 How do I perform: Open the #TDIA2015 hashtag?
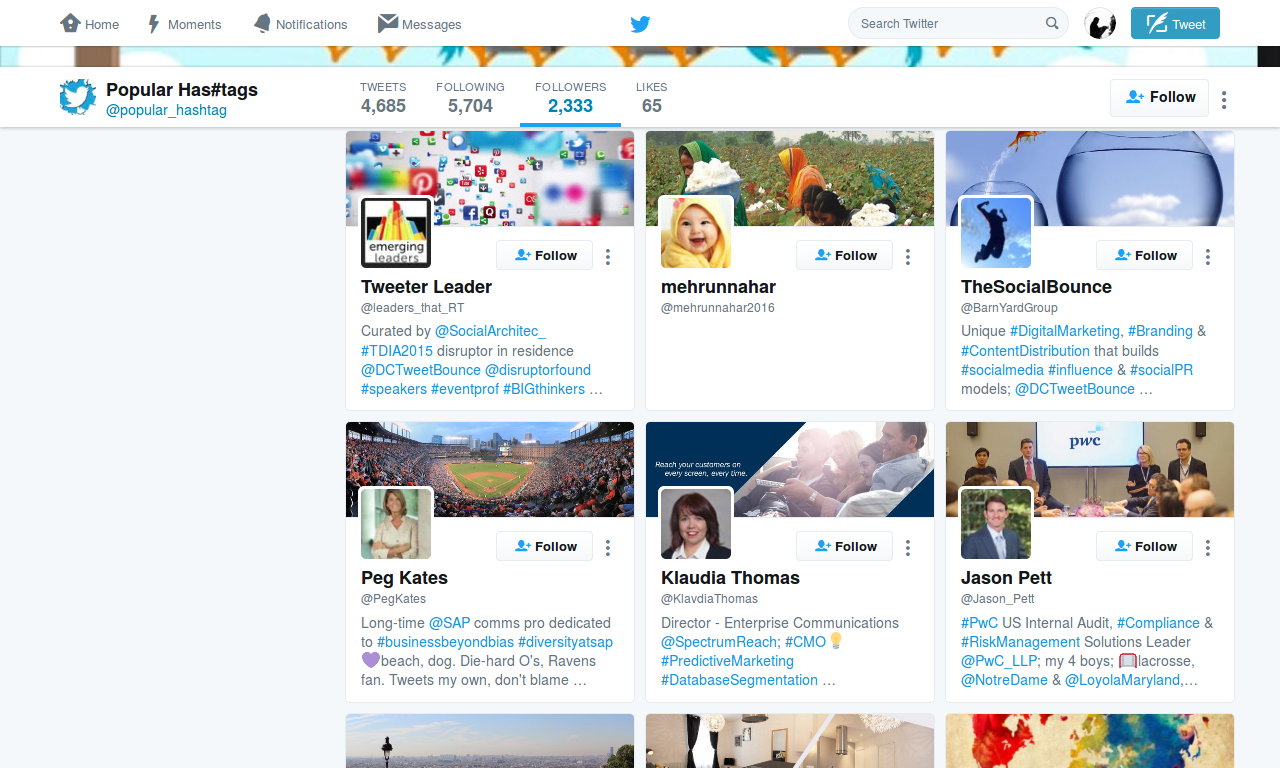click(x=397, y=351)
